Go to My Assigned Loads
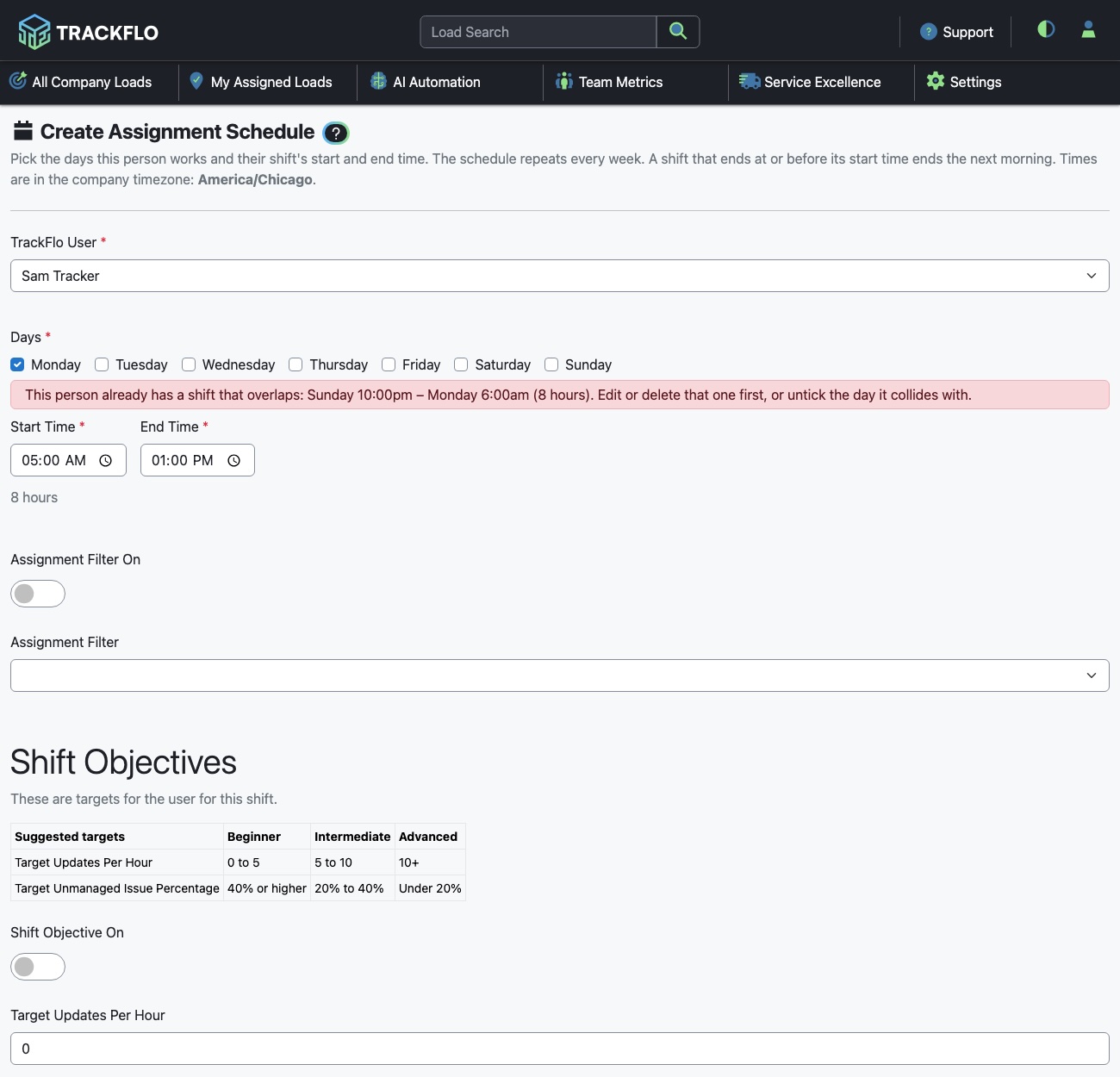 click(x=261, y=82)
